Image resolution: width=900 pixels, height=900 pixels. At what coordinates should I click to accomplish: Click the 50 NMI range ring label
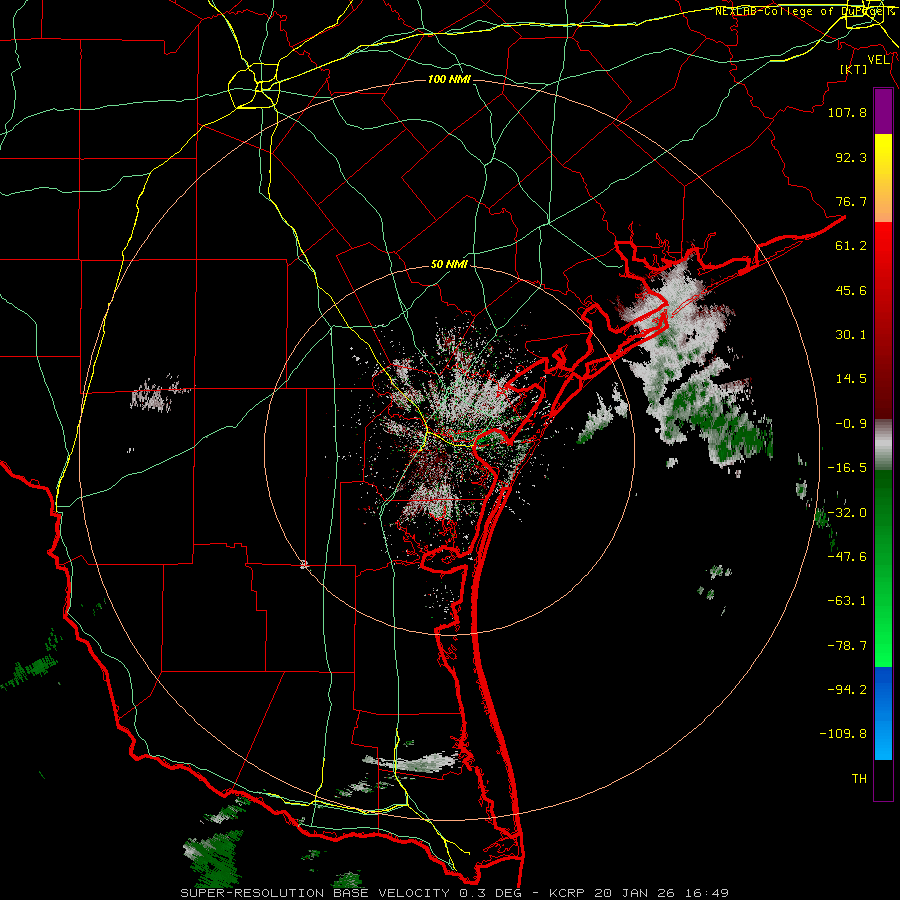(x=449, y=265)
